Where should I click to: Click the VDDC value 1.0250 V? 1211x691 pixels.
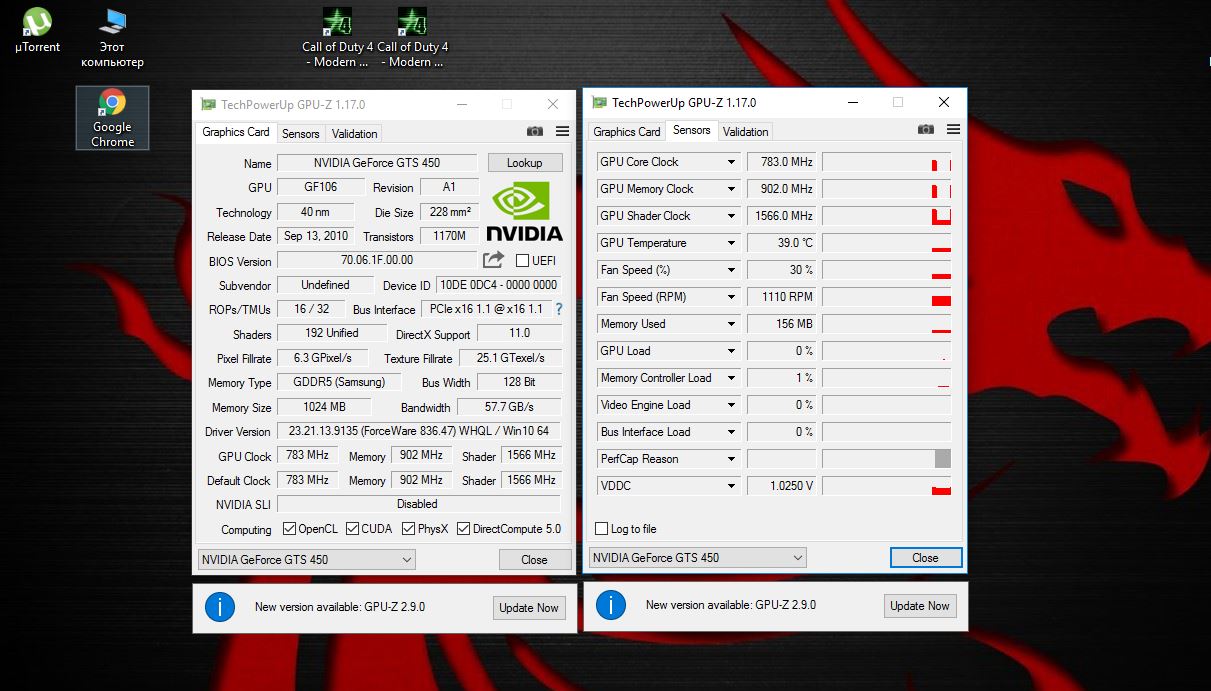[x=782, y=486]
